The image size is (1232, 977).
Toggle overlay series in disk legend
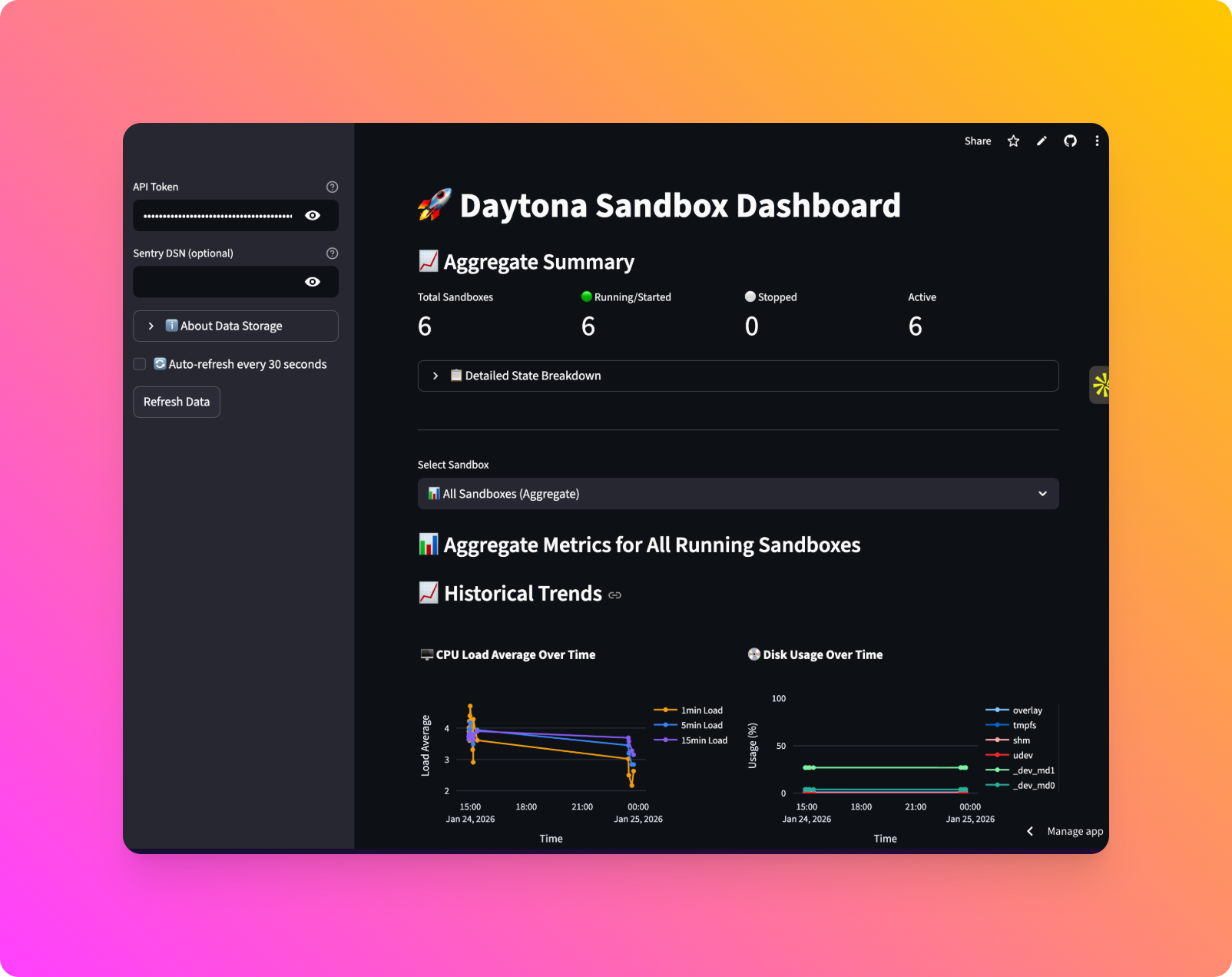click(x=1015, y=710)
